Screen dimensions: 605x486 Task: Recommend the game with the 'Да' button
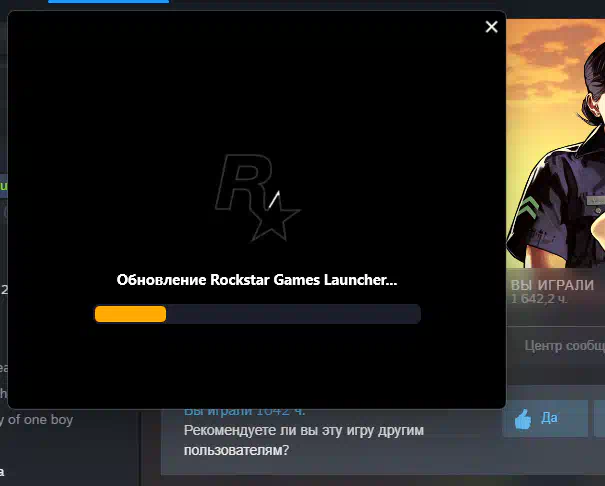545,418
